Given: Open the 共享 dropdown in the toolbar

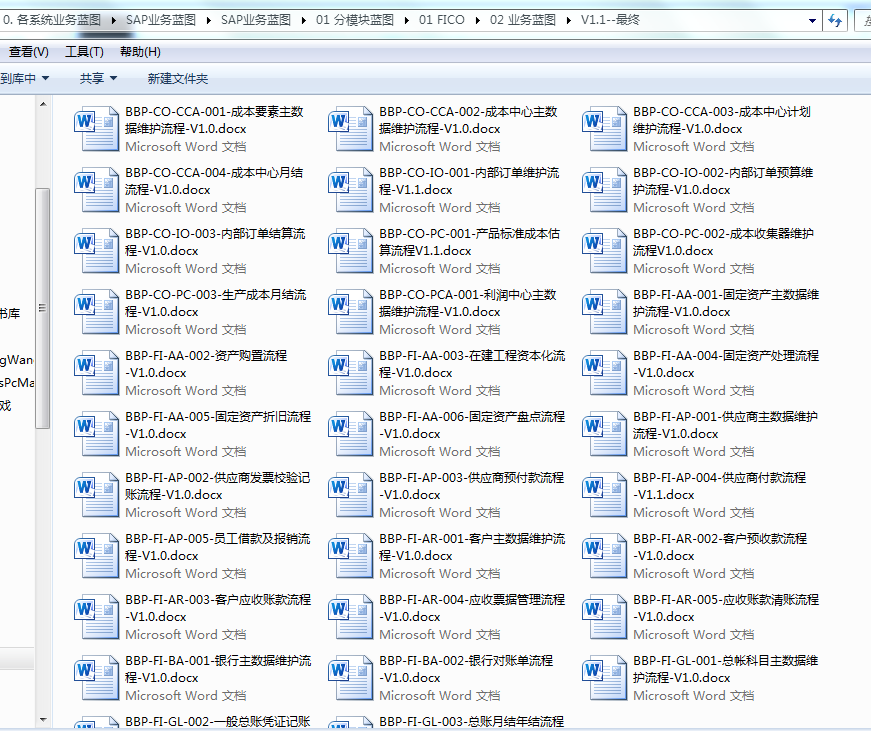Looking at the screenshot, I should coord(98,78).
